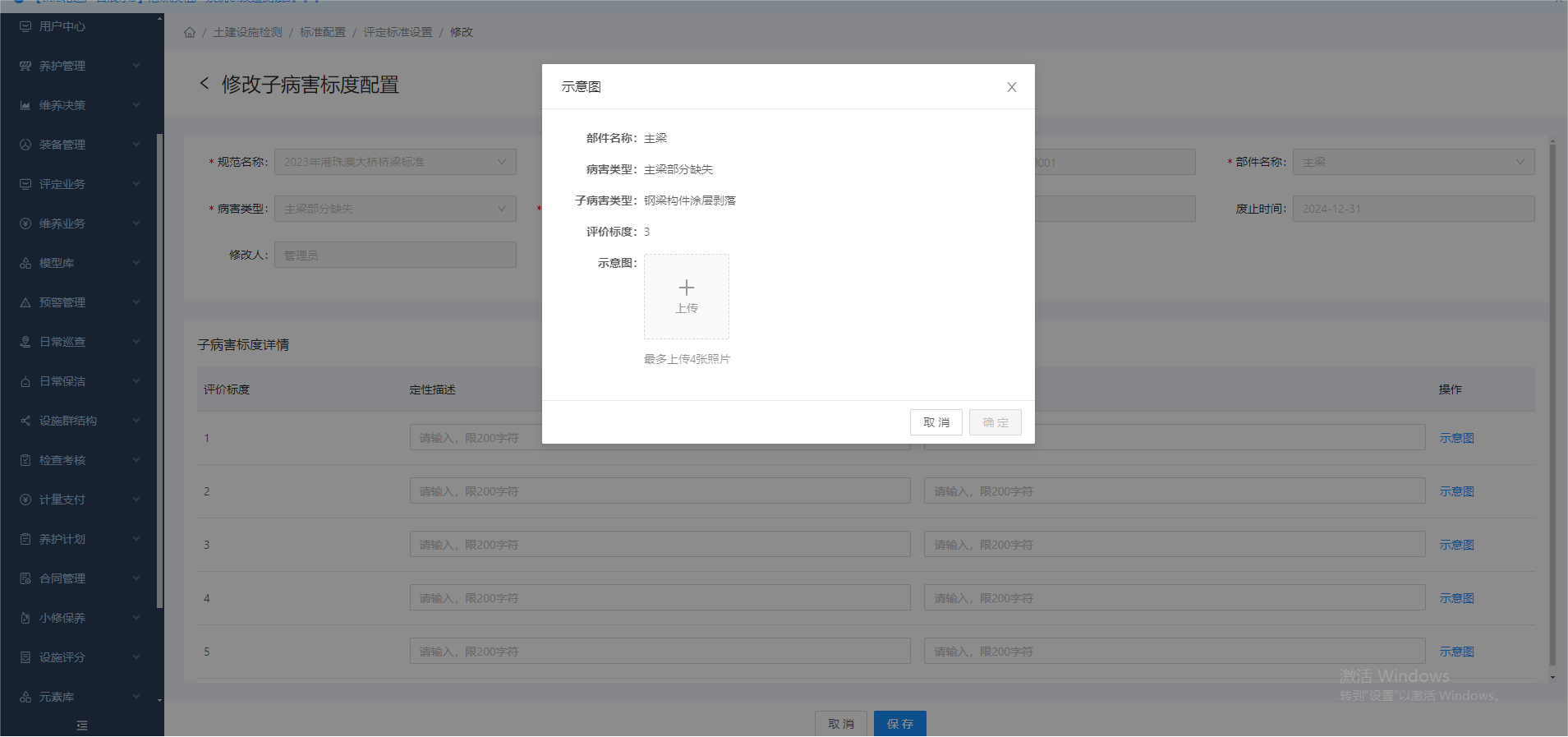This screenshot has width=1568, height=737.
Task: Click 评定标准设置 breadcrumb link
Action: tap(398, 32)
